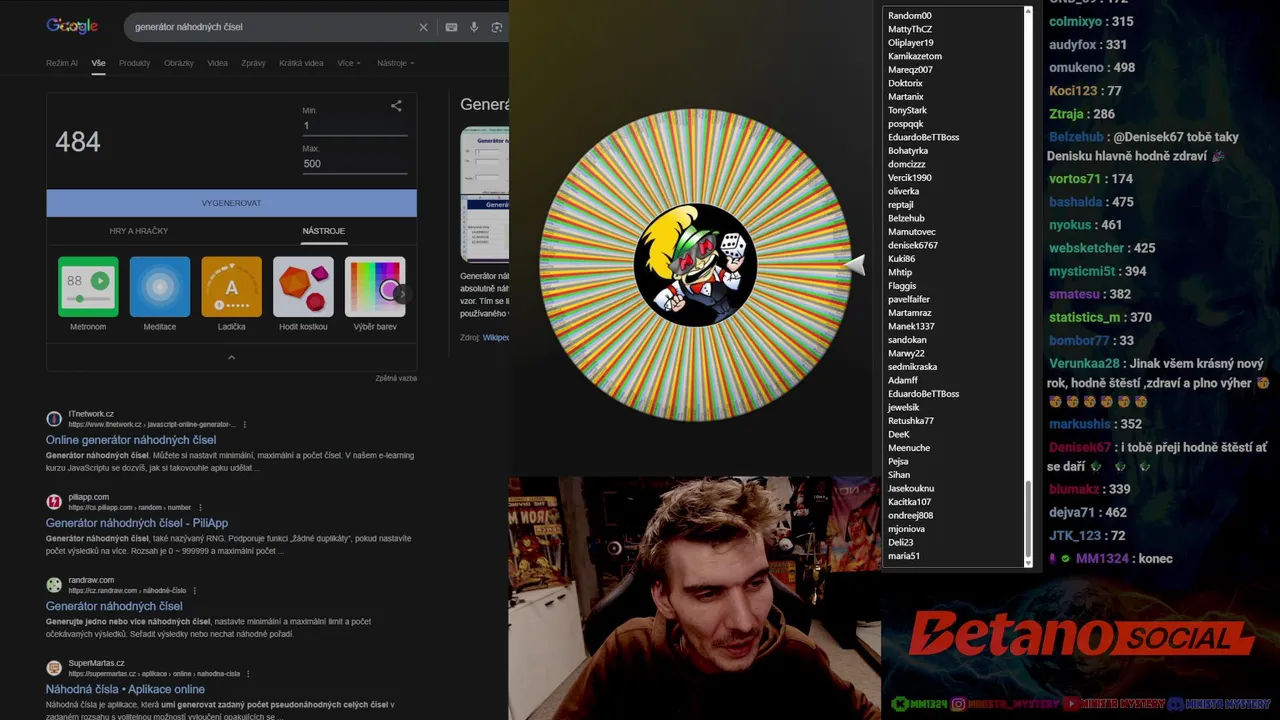
Task: Click chat username omukeno
Action: point(1076,67)
